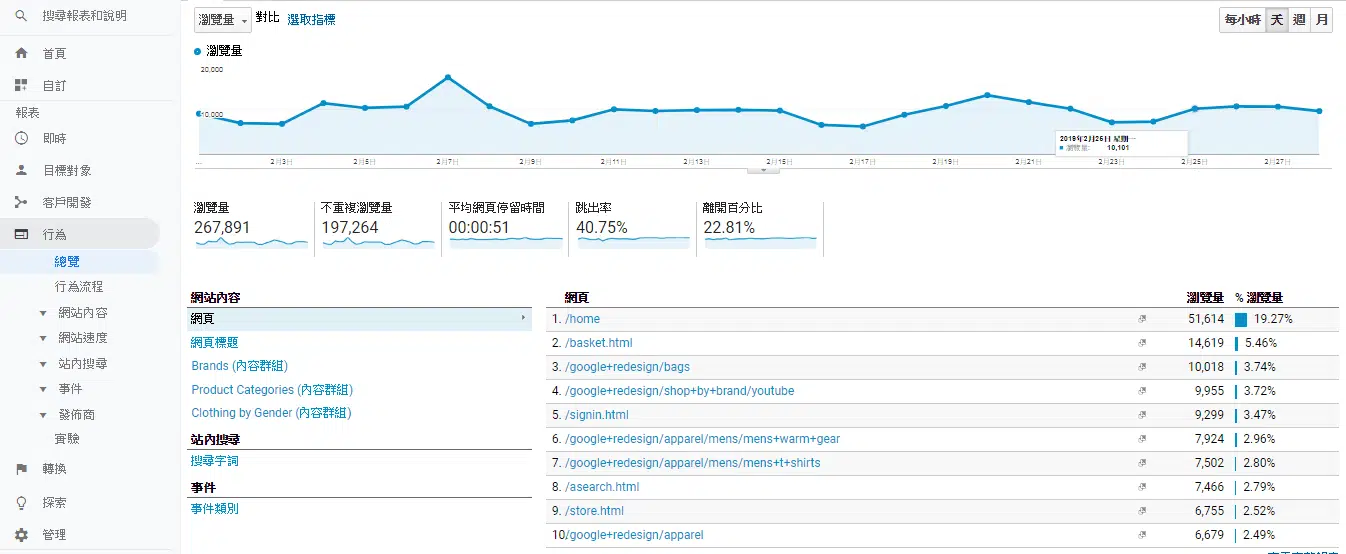This screenshot has height=554, width=1346.
Task: Open the /google+redesign/apparel link
Action: coord(634,535)
